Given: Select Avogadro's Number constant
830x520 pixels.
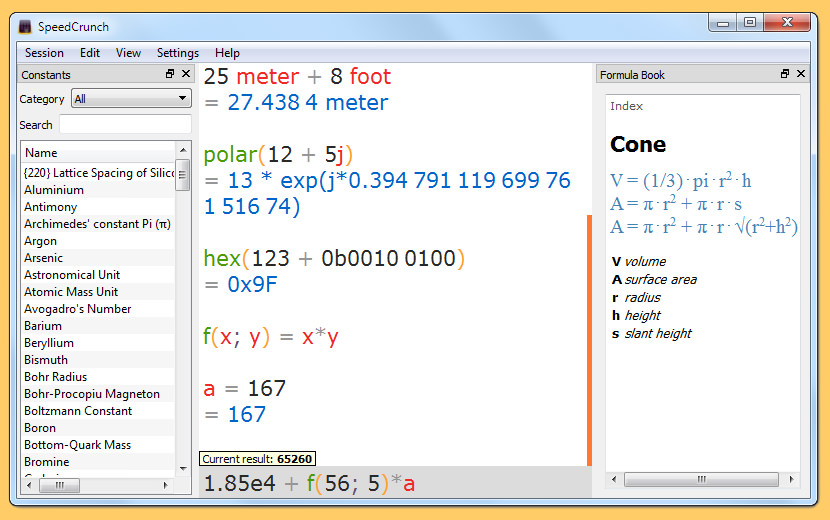Looking at the screenshot, I should (x=98, y=308).
